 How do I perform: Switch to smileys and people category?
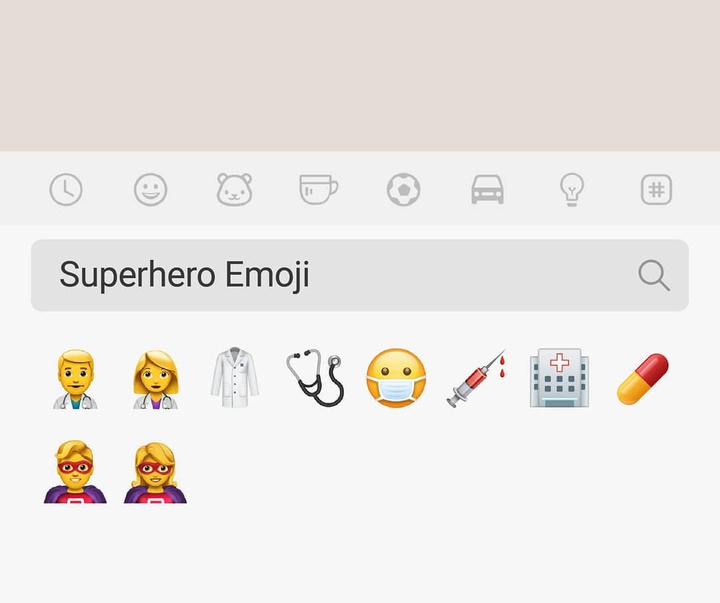[151, 189]
